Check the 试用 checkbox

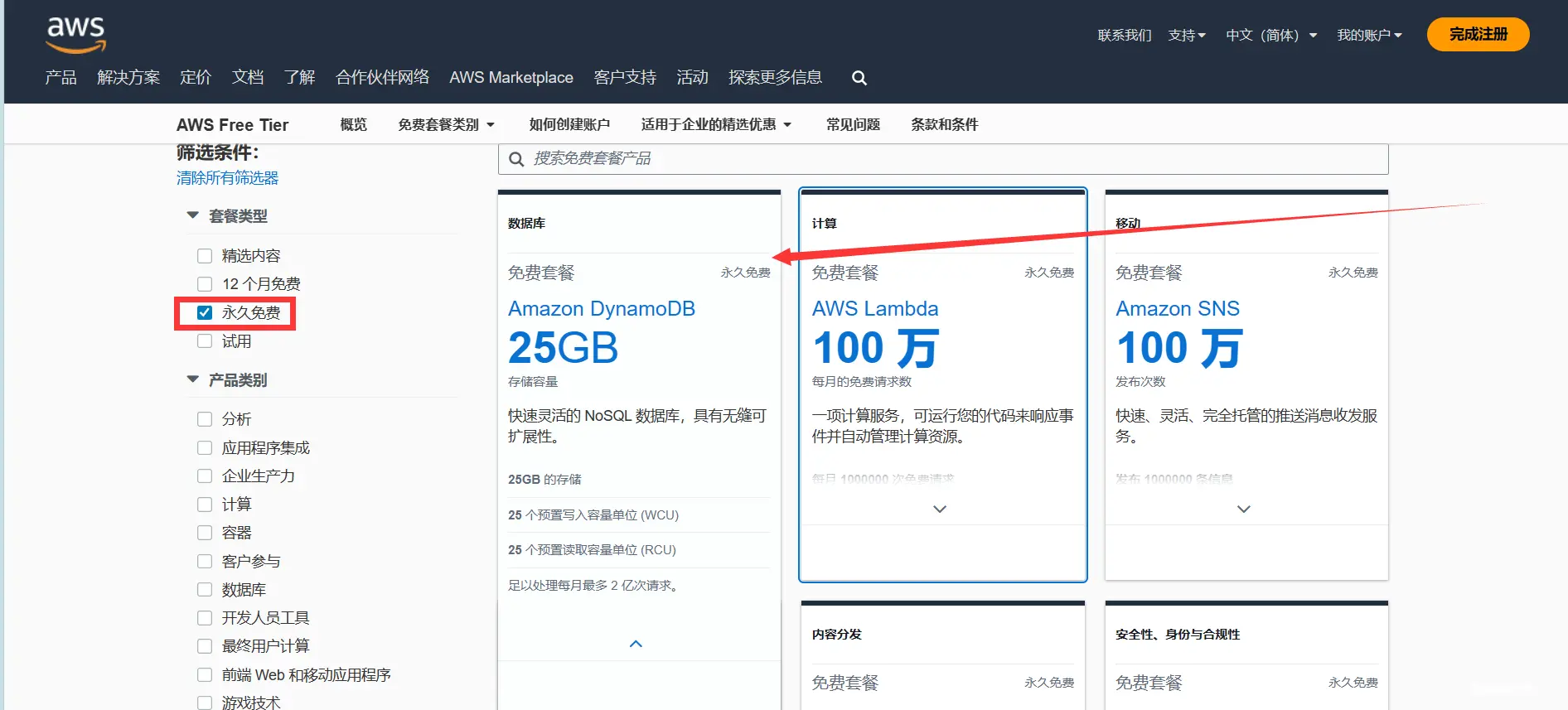[205, 341]
